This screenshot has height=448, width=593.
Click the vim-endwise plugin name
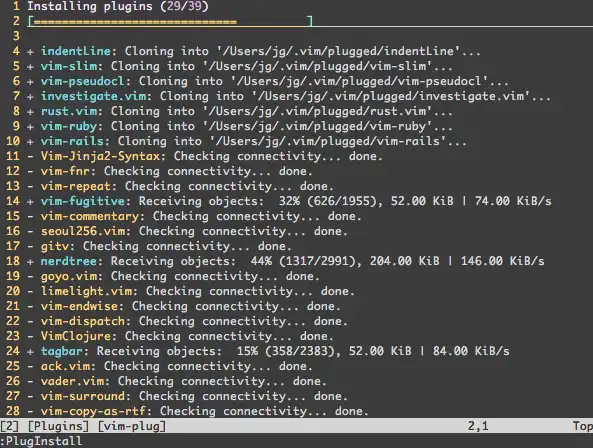pos(79,306)
